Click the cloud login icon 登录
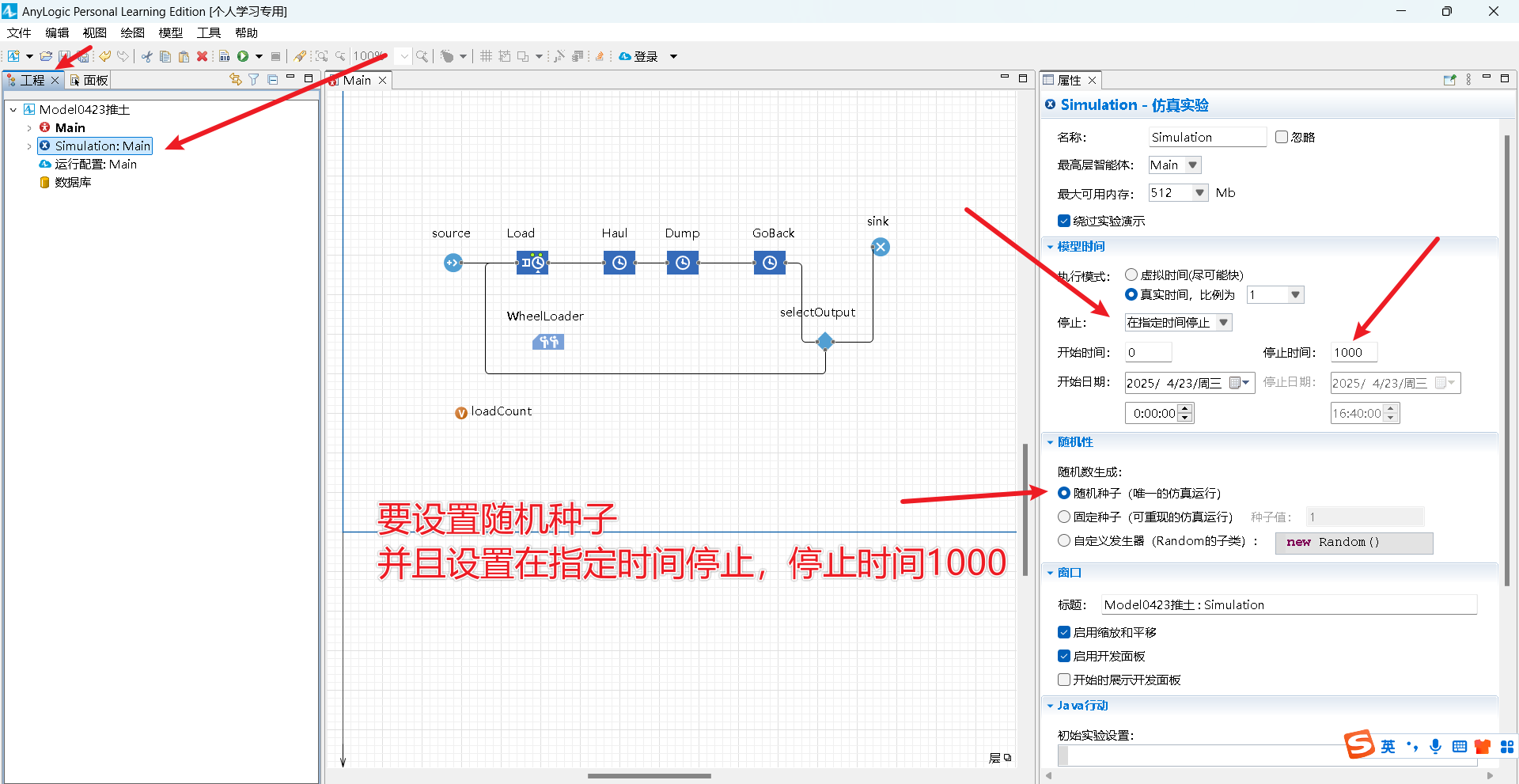Image resolution: width=1519 pixels, height=784 pixels. 638,56
